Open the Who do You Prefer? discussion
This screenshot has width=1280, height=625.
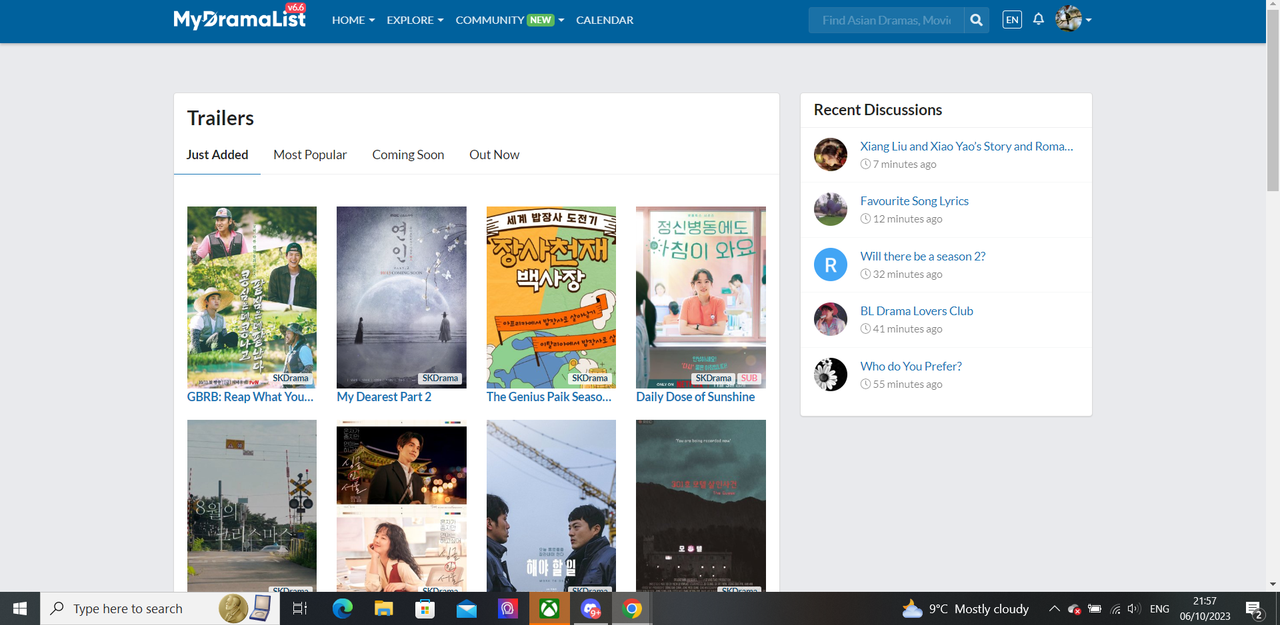coord(911,366)
